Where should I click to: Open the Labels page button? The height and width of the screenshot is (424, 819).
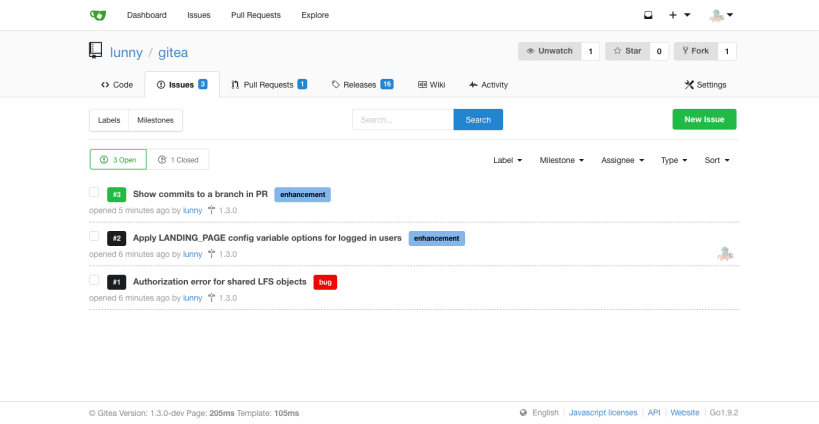[109, 120]
